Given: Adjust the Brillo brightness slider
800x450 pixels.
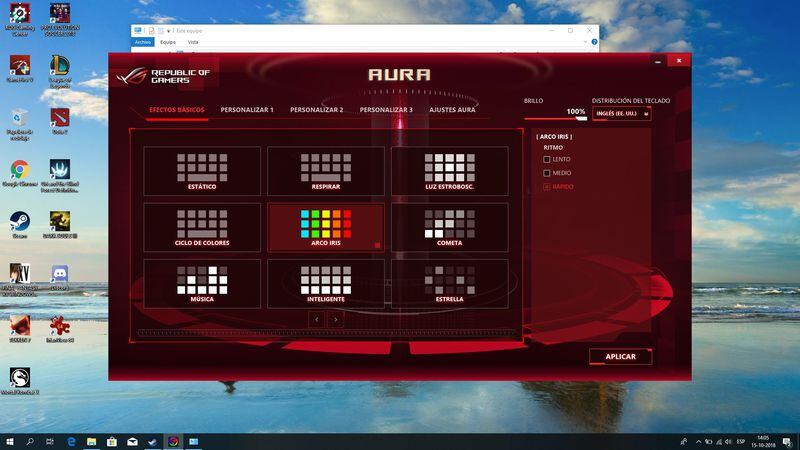Looking at the screenshot, I should click(555, 118).
